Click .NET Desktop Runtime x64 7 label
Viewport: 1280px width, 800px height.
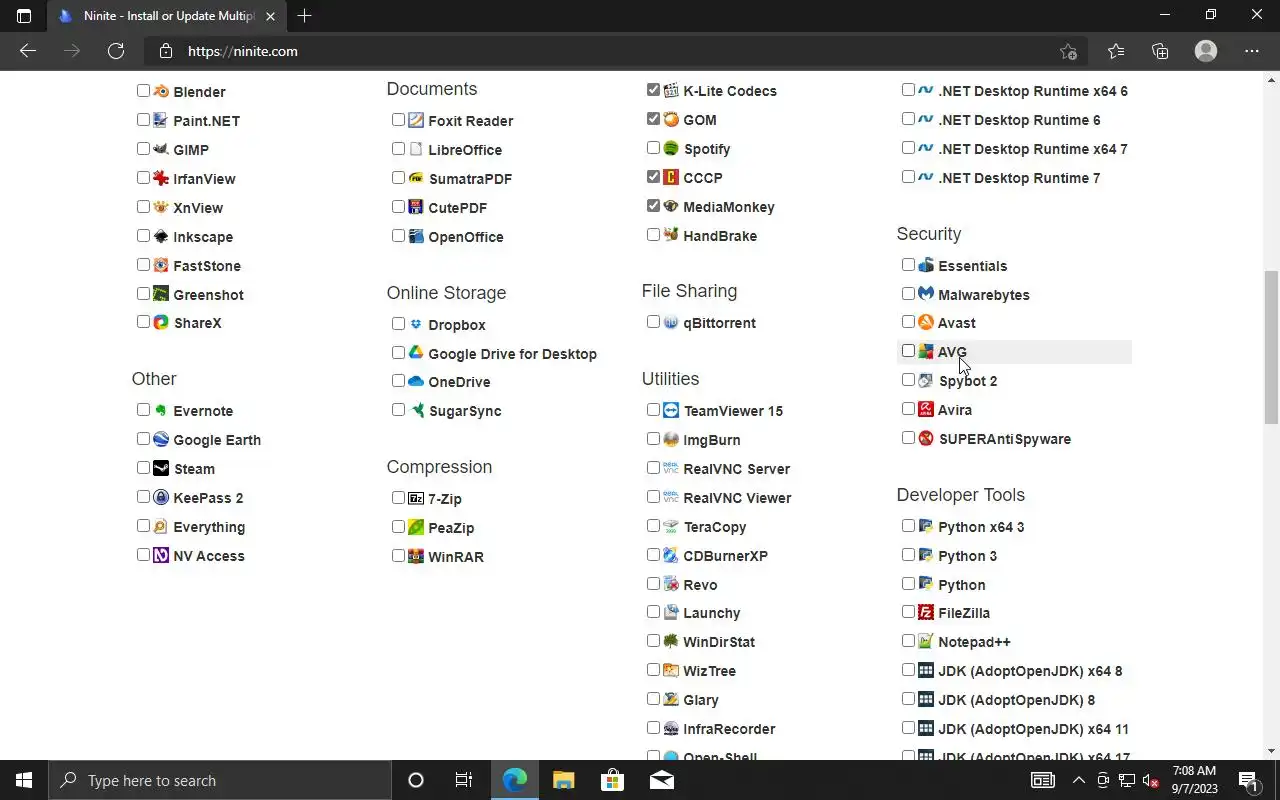1033,149
